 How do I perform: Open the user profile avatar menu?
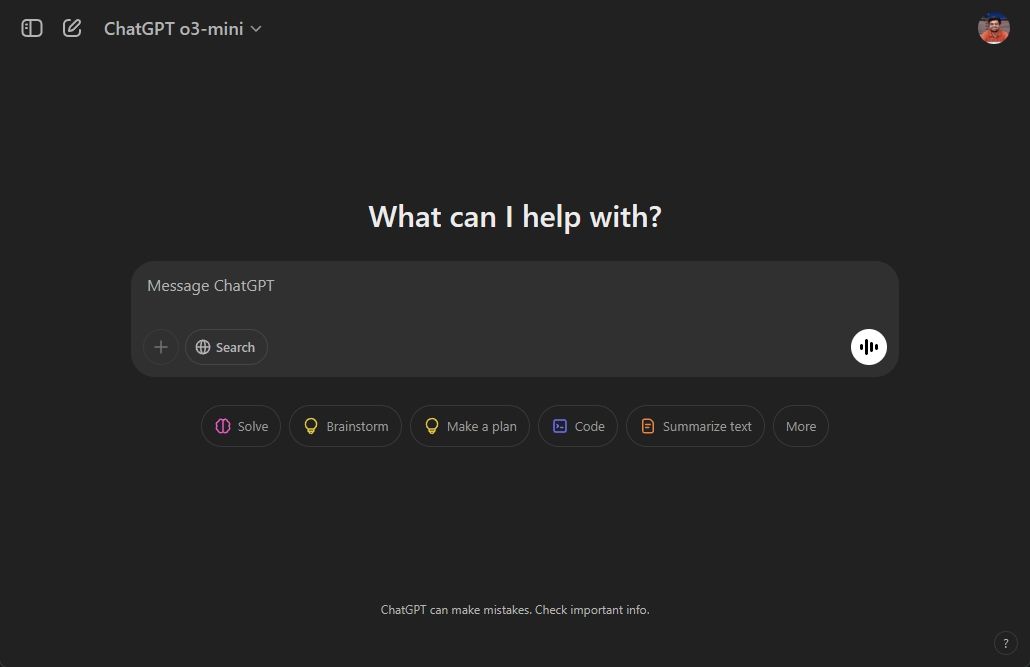click(993, 28)
